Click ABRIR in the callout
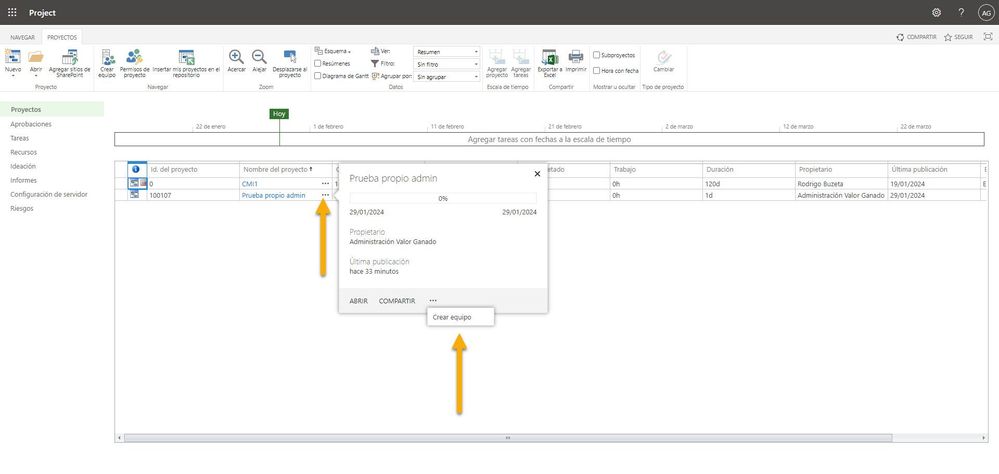Screen dimensions: 999x474 click(359, 301)
